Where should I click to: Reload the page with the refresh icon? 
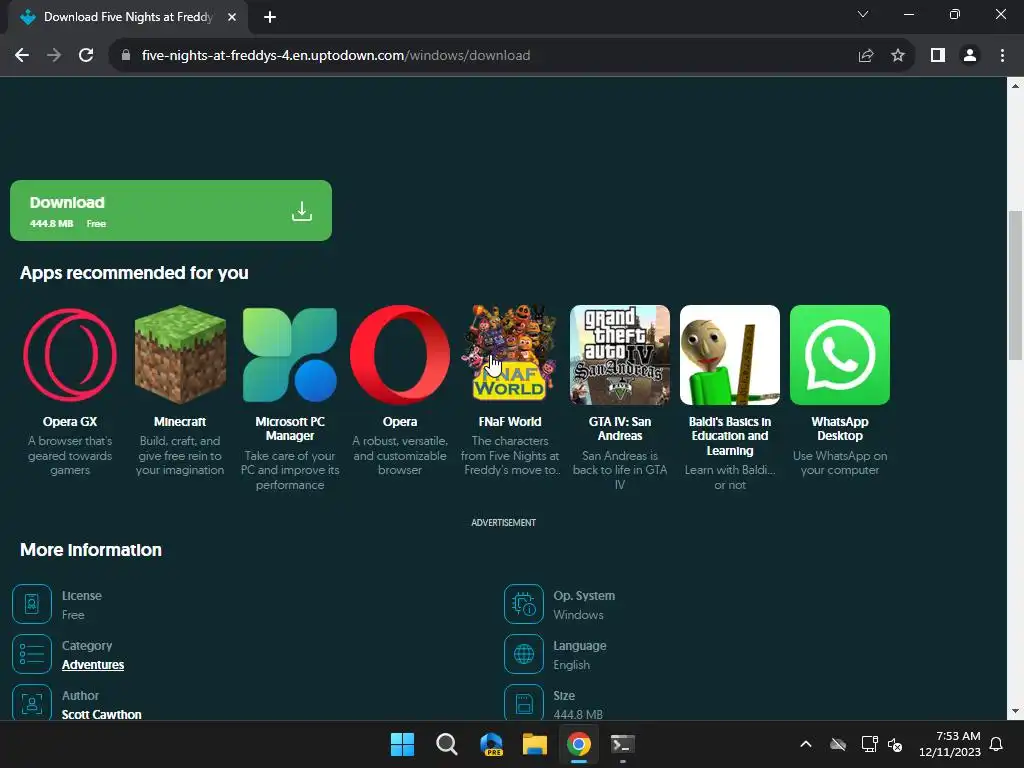(x=86, y=56)
